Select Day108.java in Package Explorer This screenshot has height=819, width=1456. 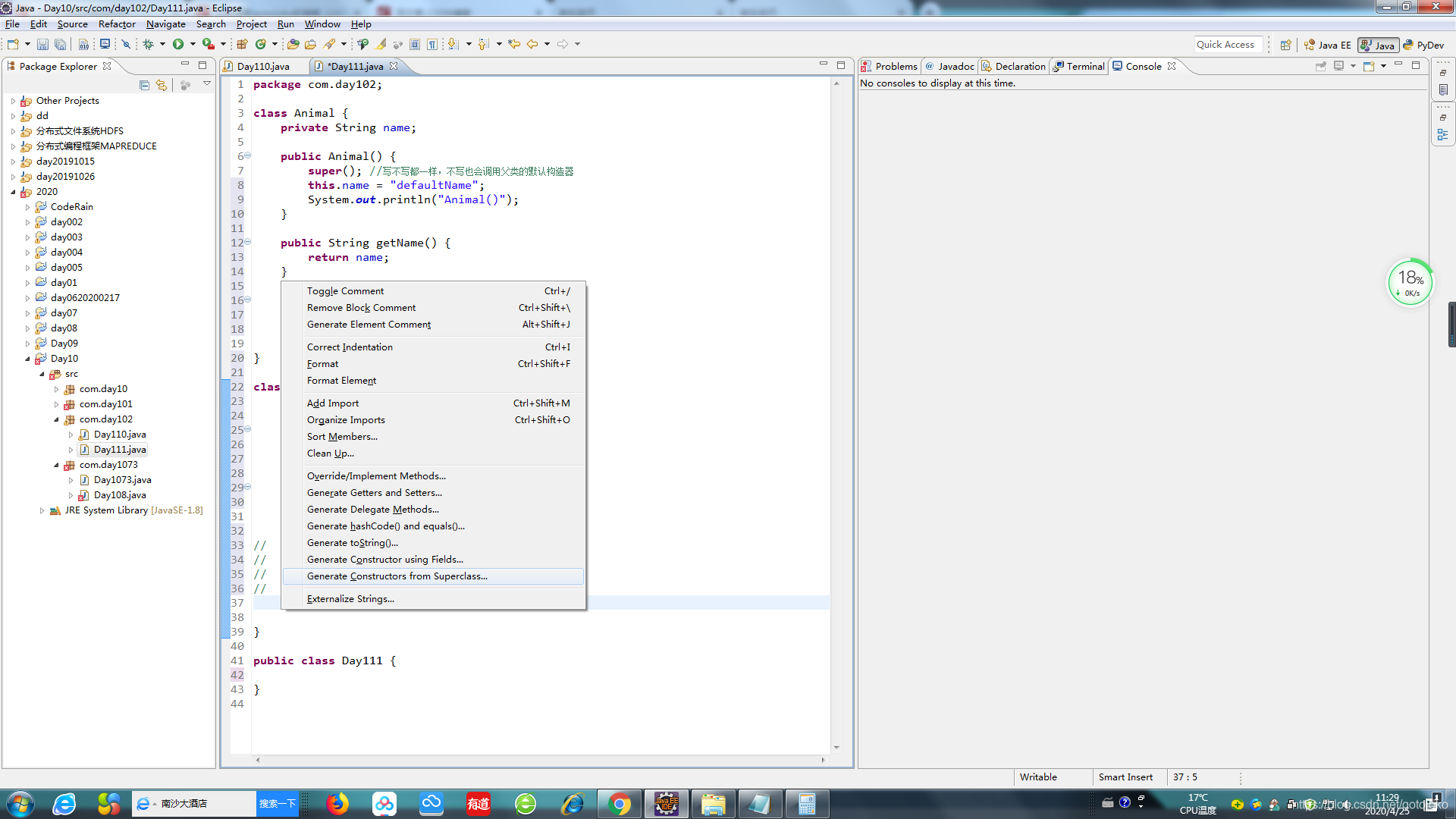tap(120, 495)
